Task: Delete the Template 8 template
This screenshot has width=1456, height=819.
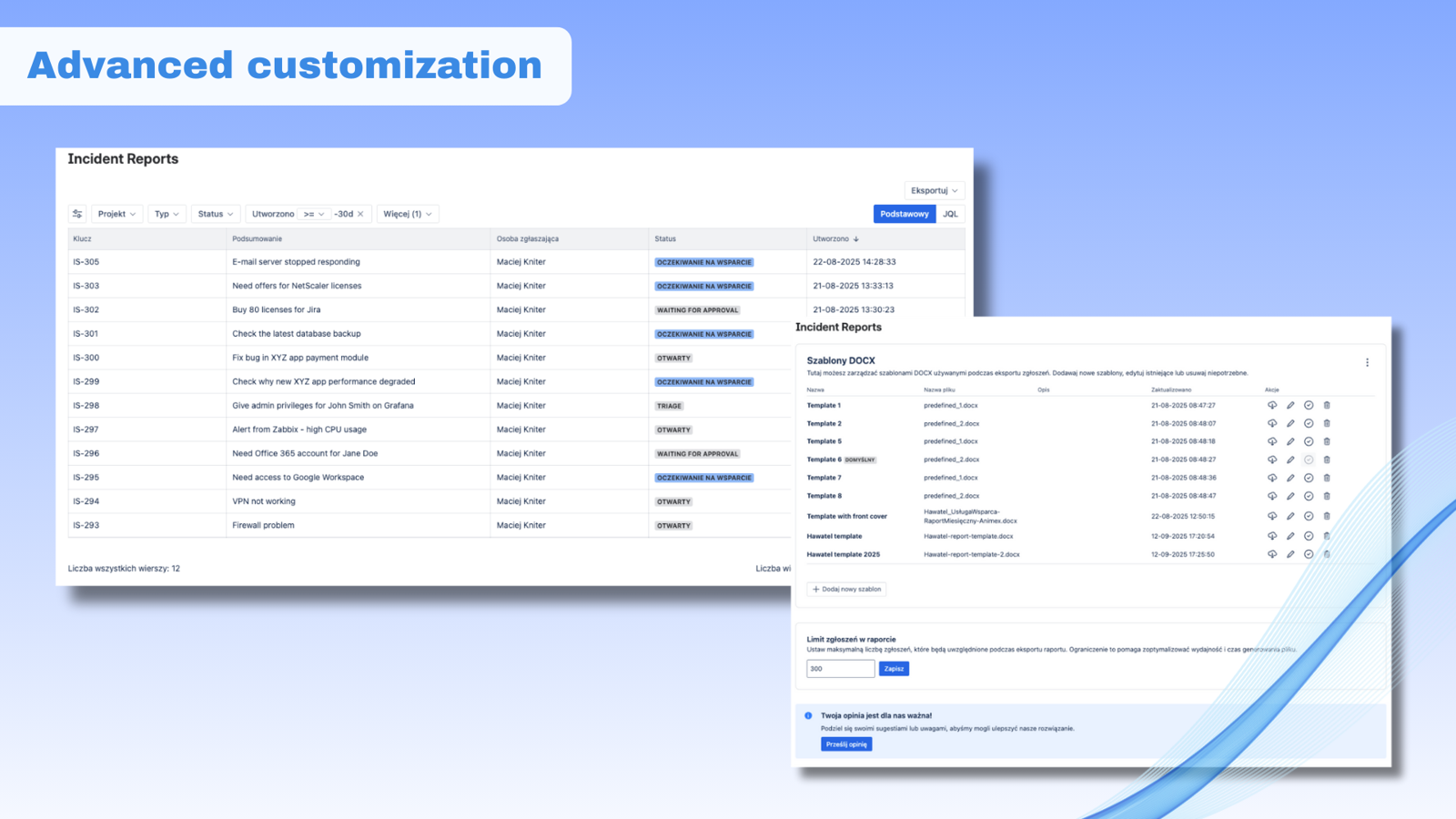Action: pyautogui.click(x=1327, y=496)
